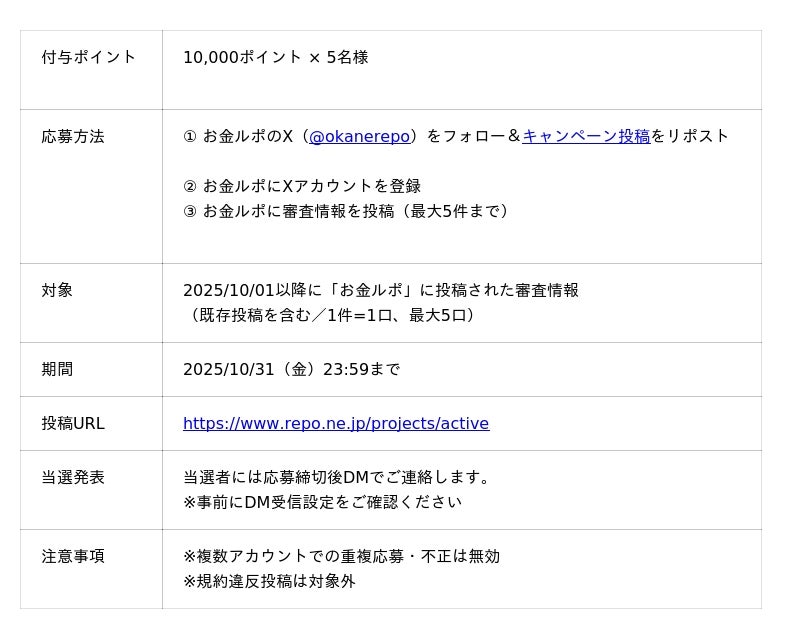
Task: Select the 注意事項 row label
Action: tap(73, 556)
